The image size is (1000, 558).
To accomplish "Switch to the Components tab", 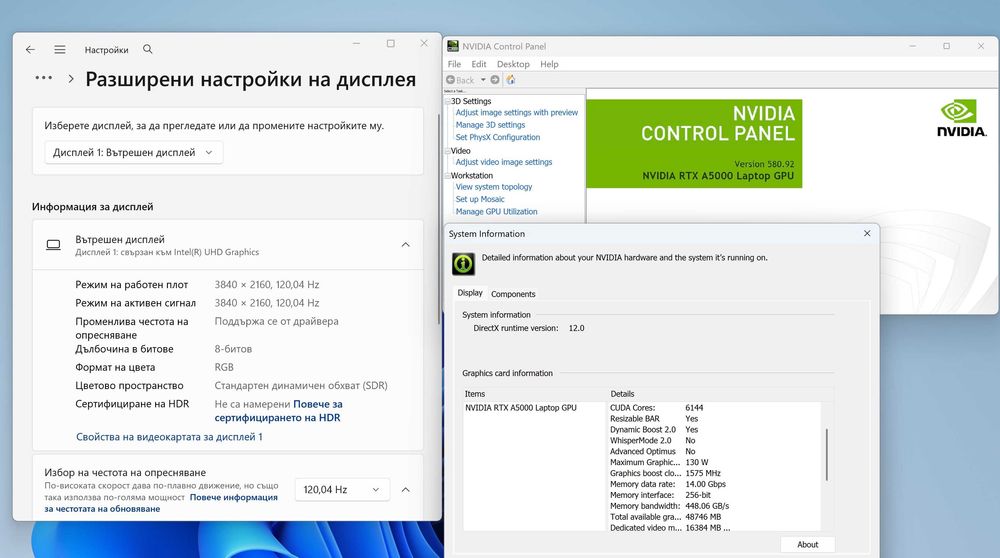I will click(513, 294).
